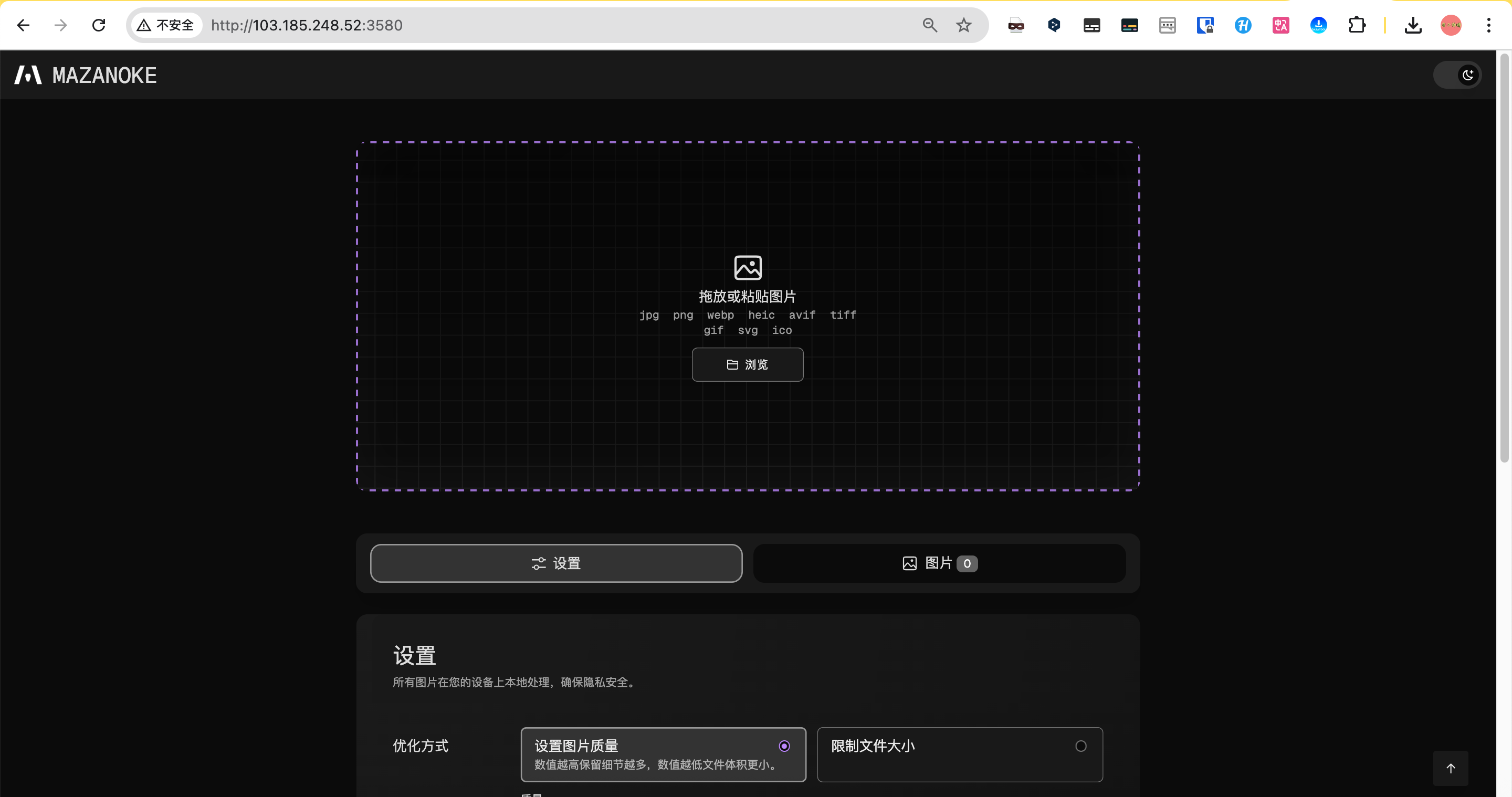
Task: Switch to the 设置 settings tab
Action: click(x=556, y=563)
